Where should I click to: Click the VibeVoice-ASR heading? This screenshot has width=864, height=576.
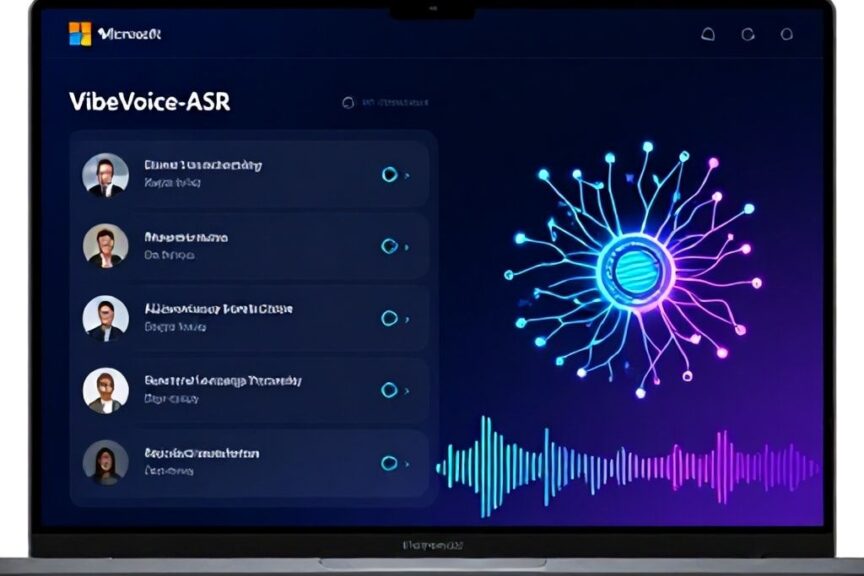click(149, 102)
